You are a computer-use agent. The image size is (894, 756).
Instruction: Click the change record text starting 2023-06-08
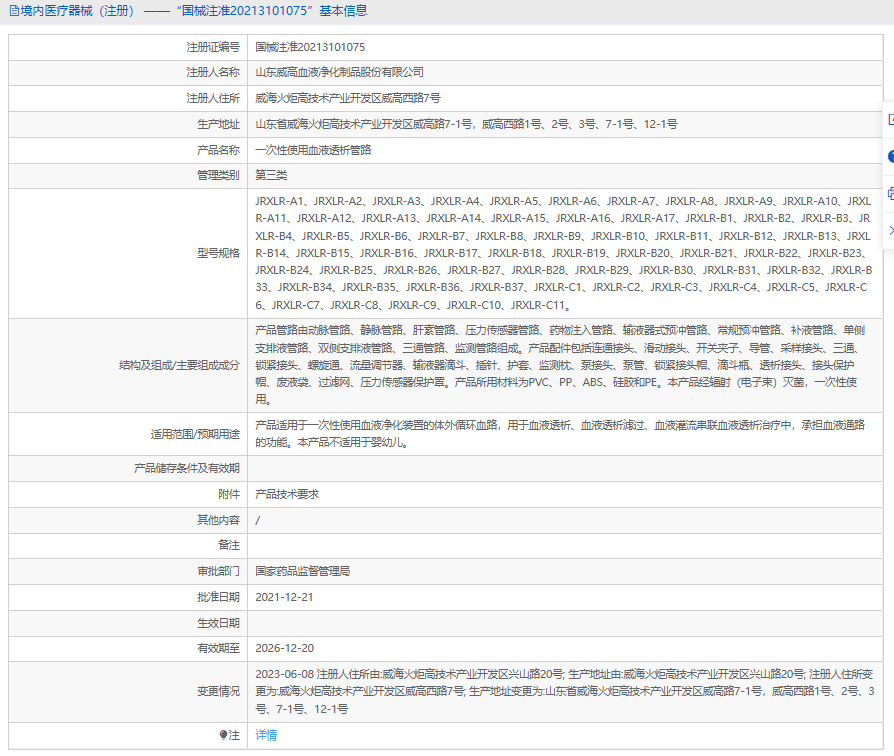click(x=564, y=692)
